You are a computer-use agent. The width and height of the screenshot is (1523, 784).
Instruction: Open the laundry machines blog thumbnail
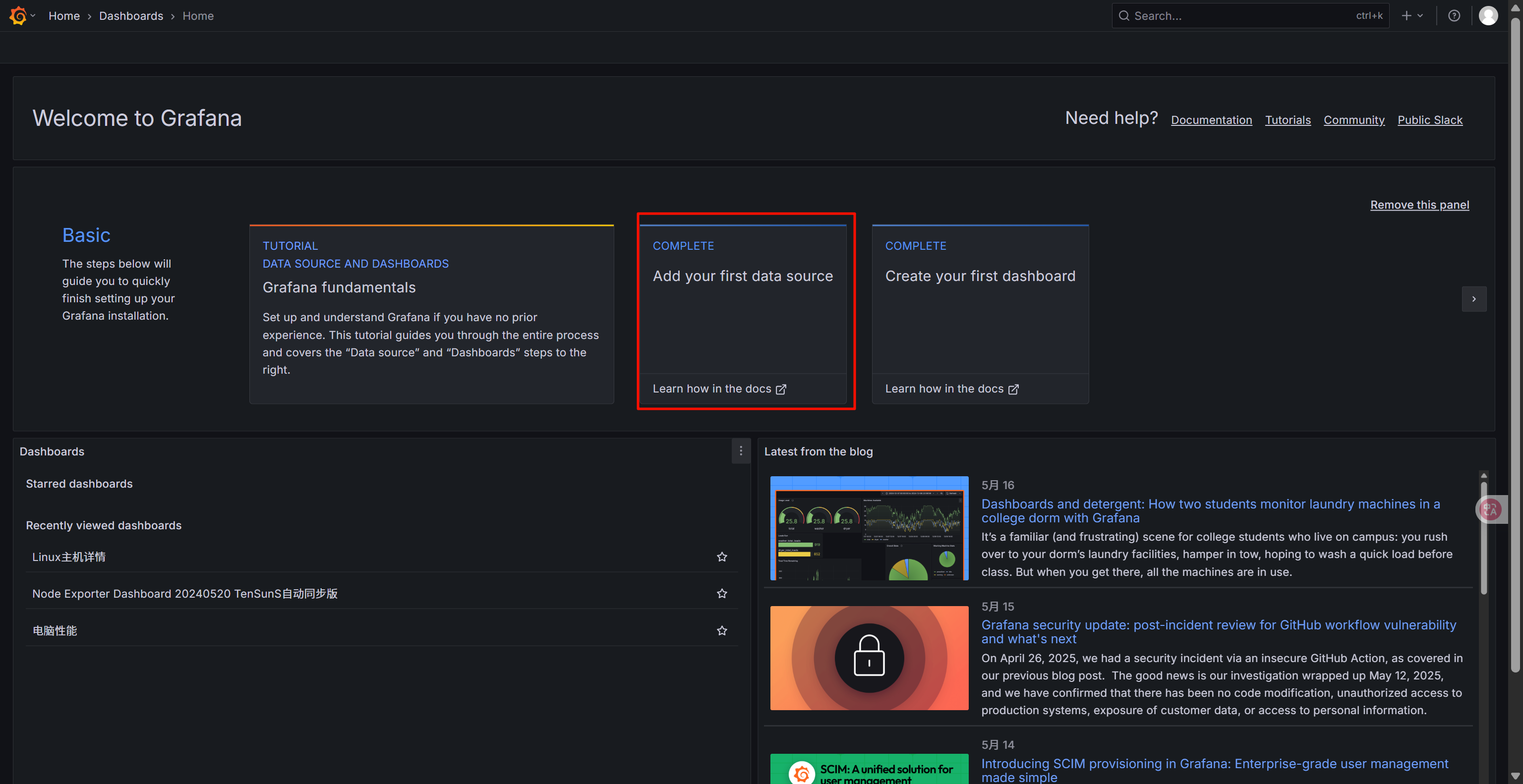pyautogui.click(x=869, y=528)
